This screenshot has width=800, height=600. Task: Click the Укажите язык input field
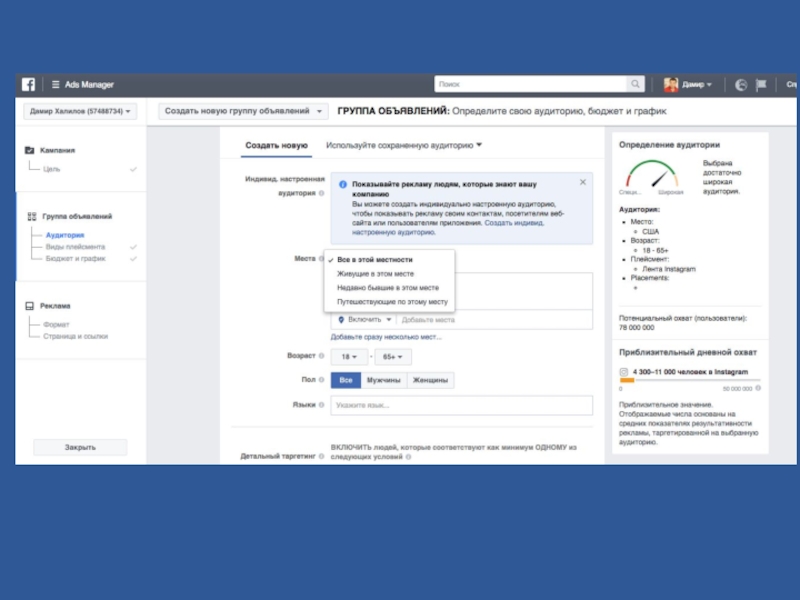tap(462, 405)
